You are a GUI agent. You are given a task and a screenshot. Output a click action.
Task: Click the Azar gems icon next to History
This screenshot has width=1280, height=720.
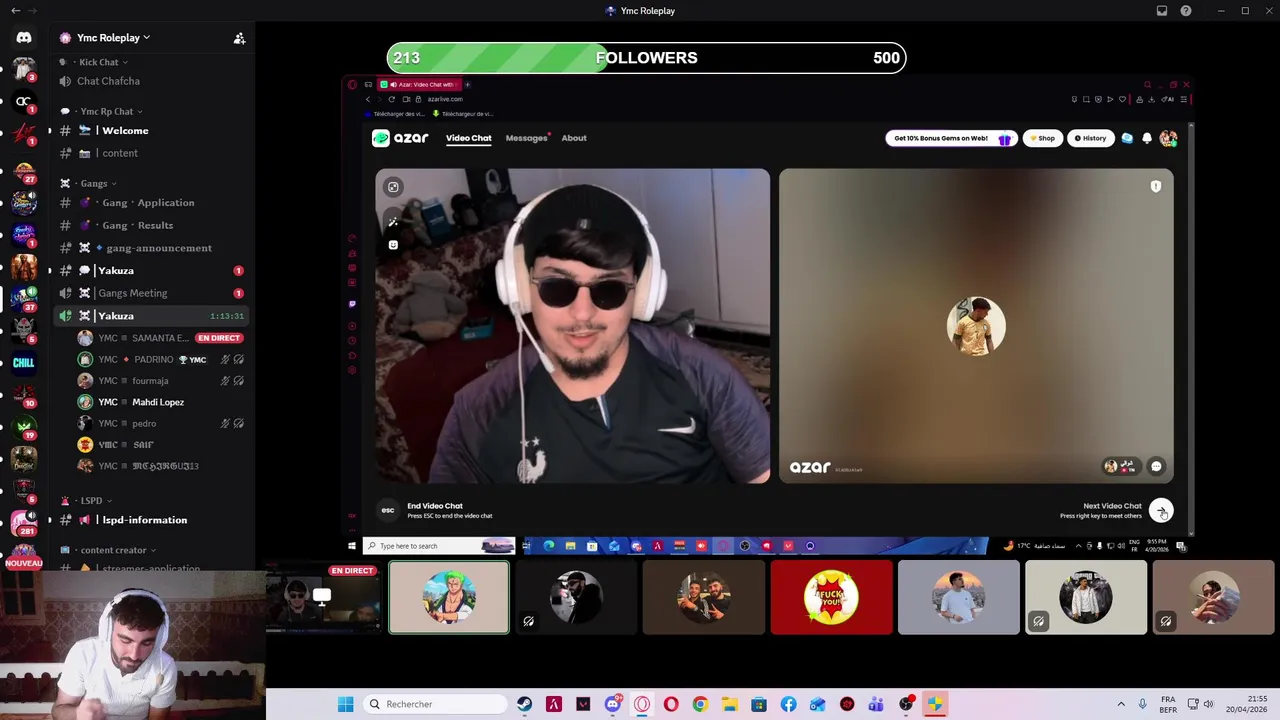(x=1127, y=138)
